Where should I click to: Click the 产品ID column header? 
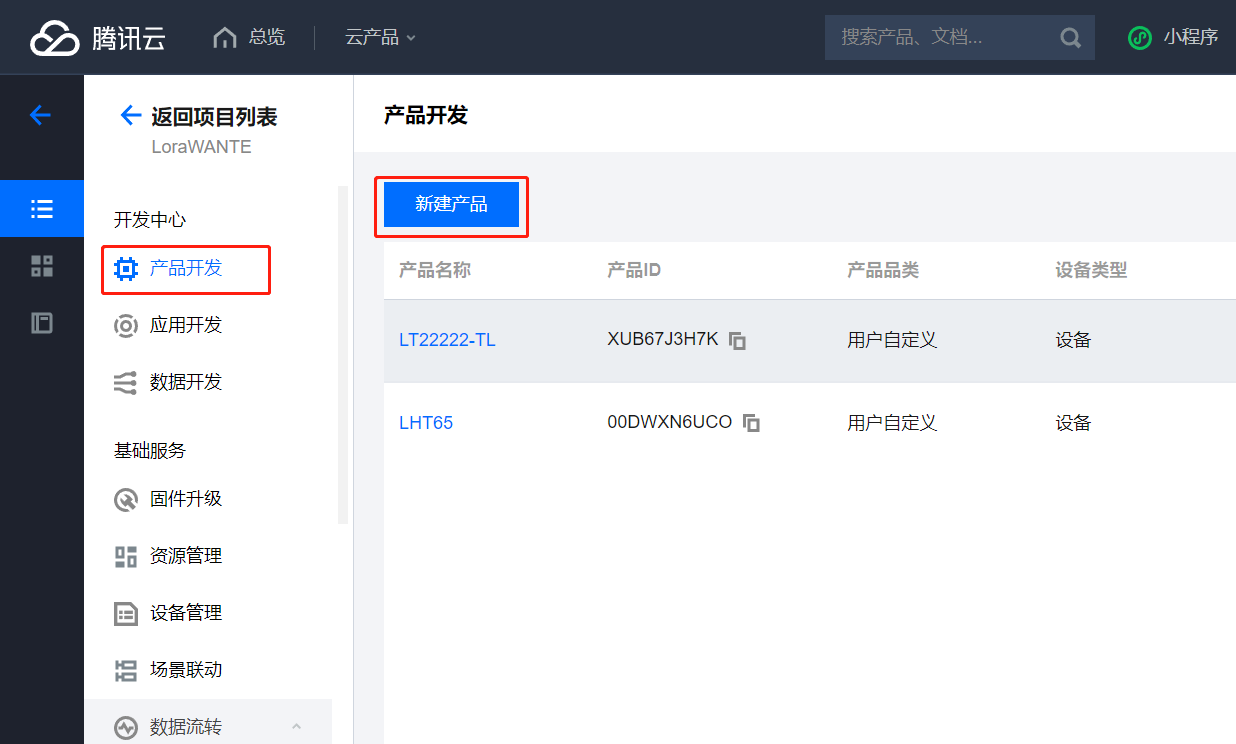click(x=634, y=270)
